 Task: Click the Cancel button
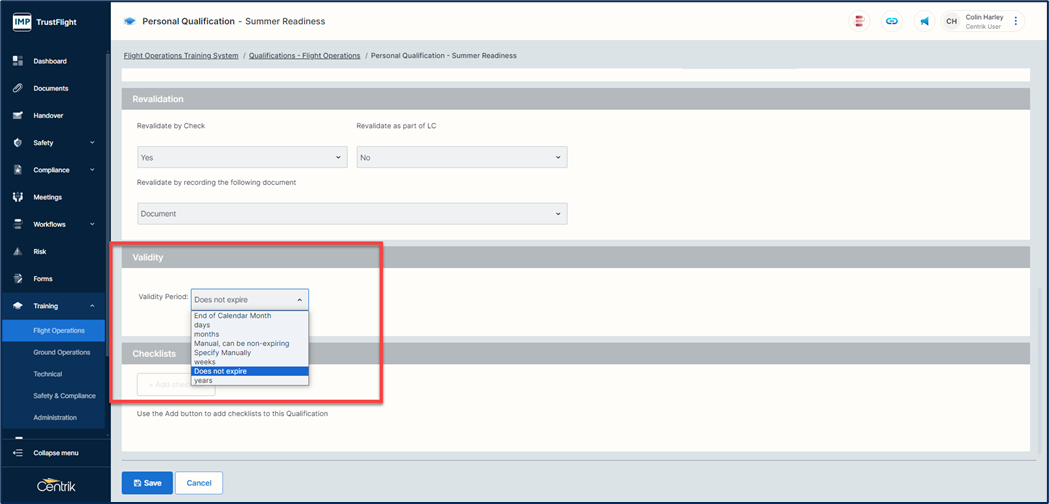click(198, 483)
